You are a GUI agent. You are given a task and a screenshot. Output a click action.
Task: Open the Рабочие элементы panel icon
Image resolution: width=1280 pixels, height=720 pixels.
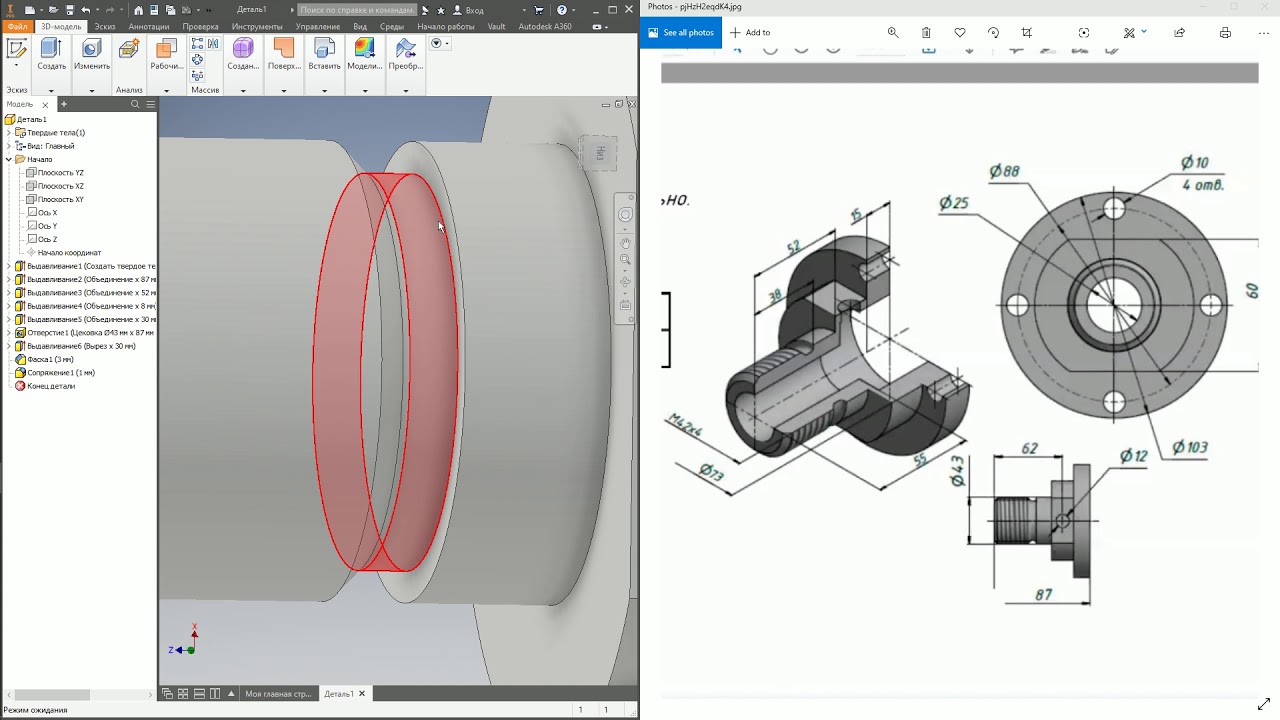pos(167,48)
